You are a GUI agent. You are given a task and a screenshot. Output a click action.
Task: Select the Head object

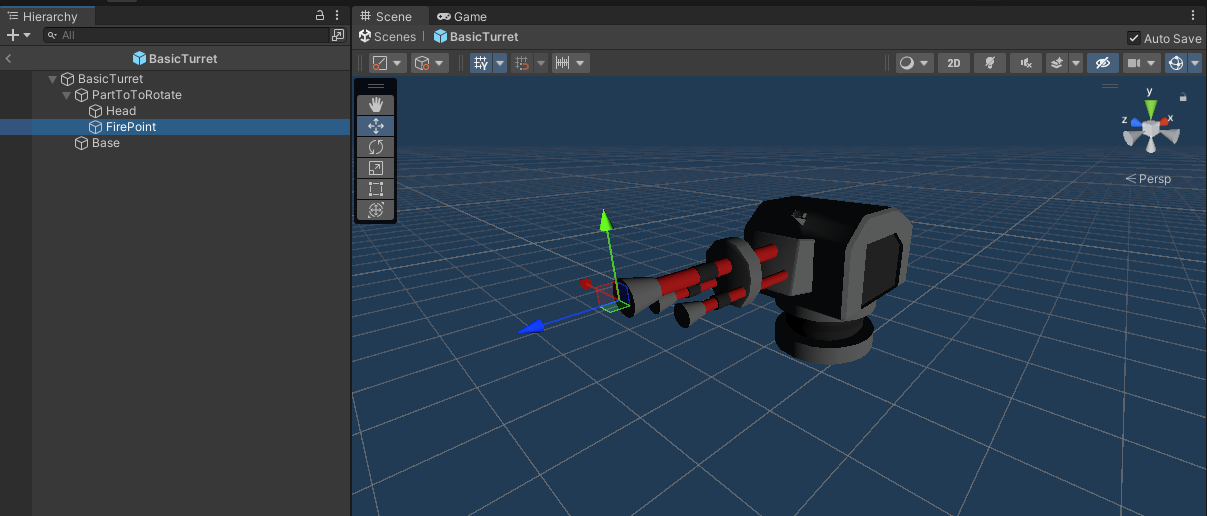tap(121, 111)
